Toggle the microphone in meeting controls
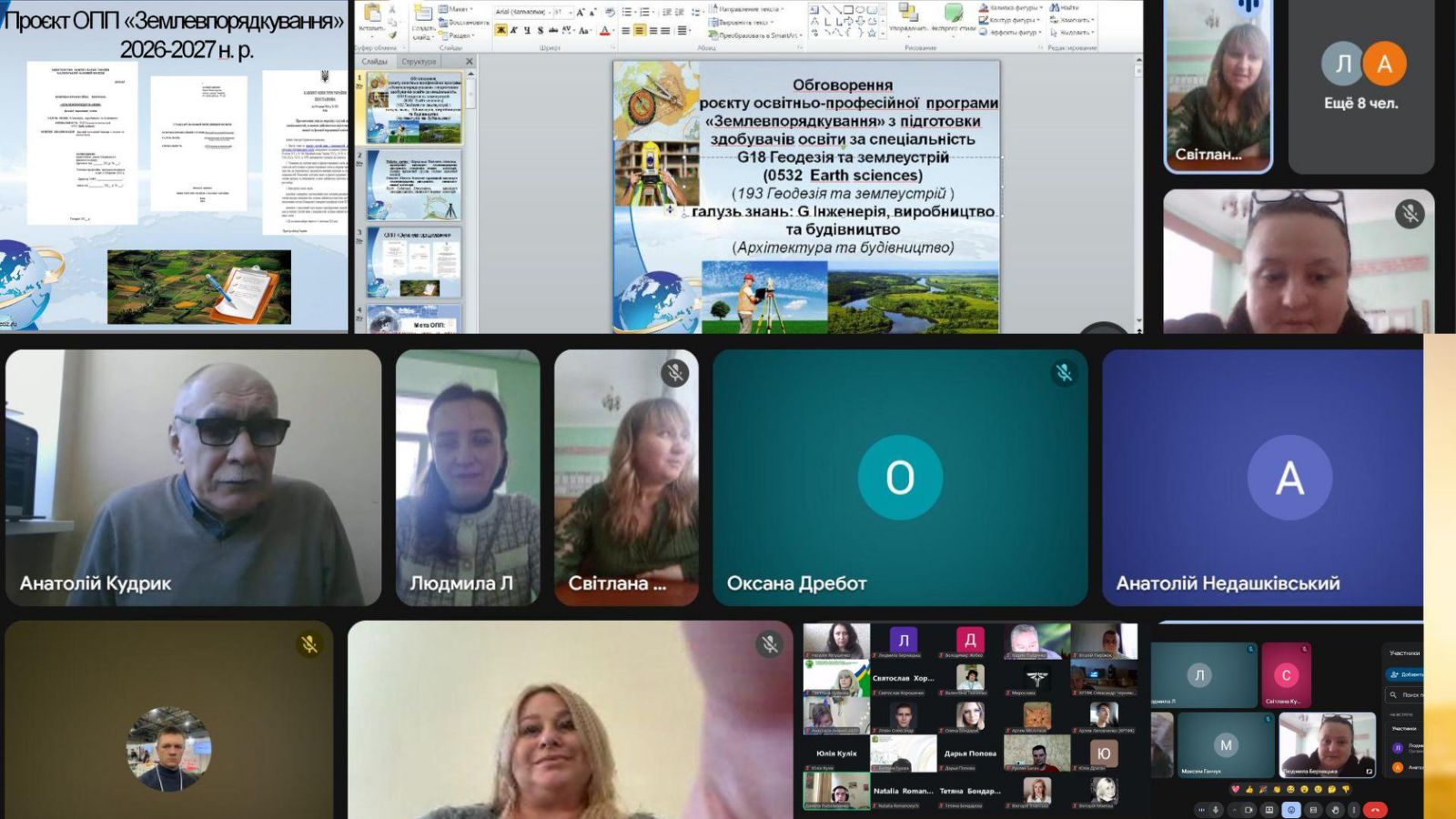The height and width of the screenshot is (819, 1456). pos(1215,809)
